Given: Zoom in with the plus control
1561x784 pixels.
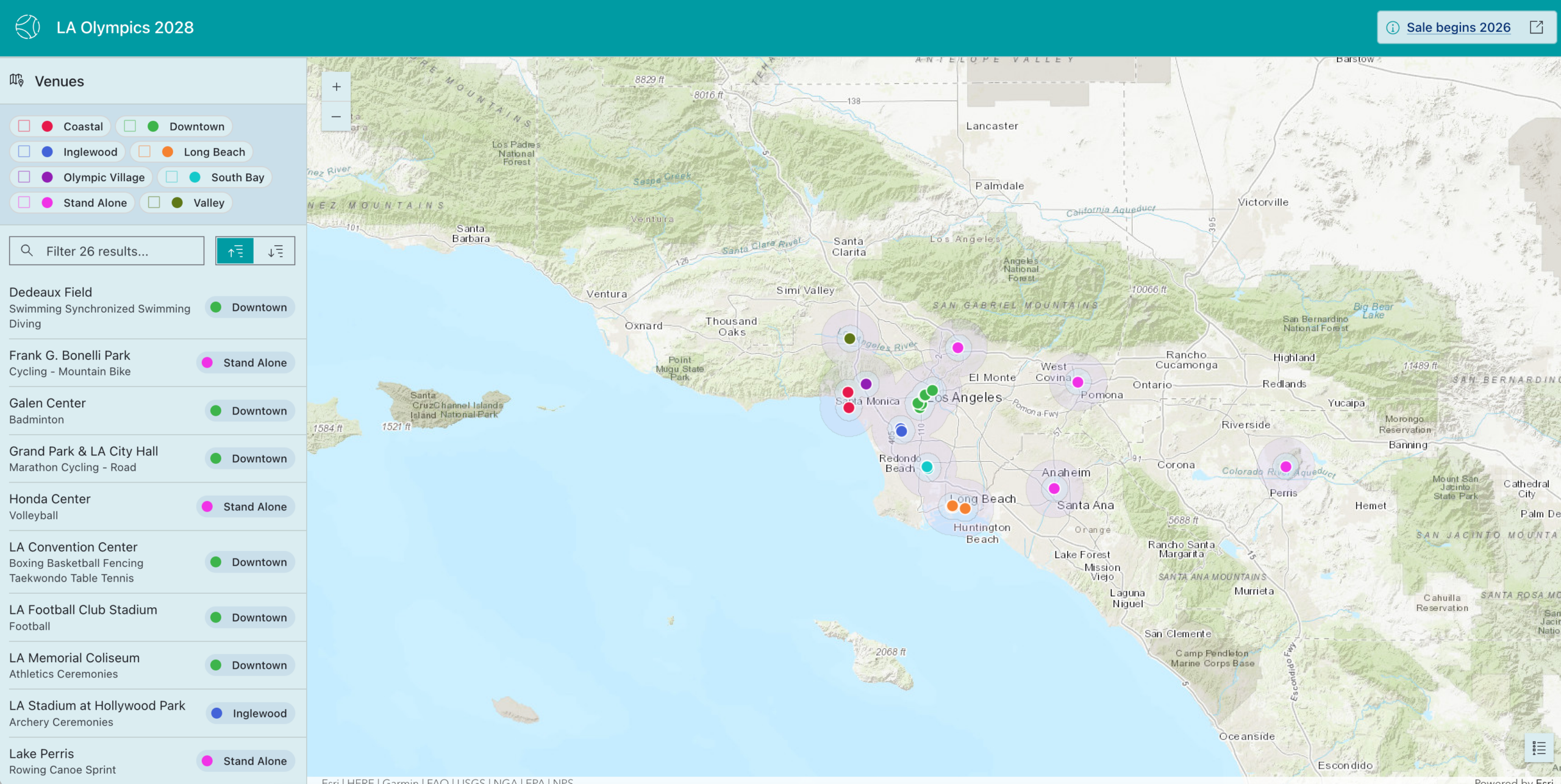Looking at the screenshot, I should (336, 86).
